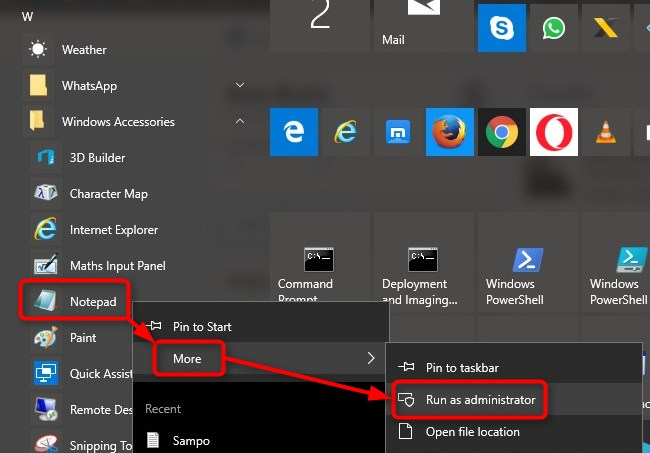Click the WhatsApp folder icon
This screenshot has width=650, height=453.
click(38, 85)
